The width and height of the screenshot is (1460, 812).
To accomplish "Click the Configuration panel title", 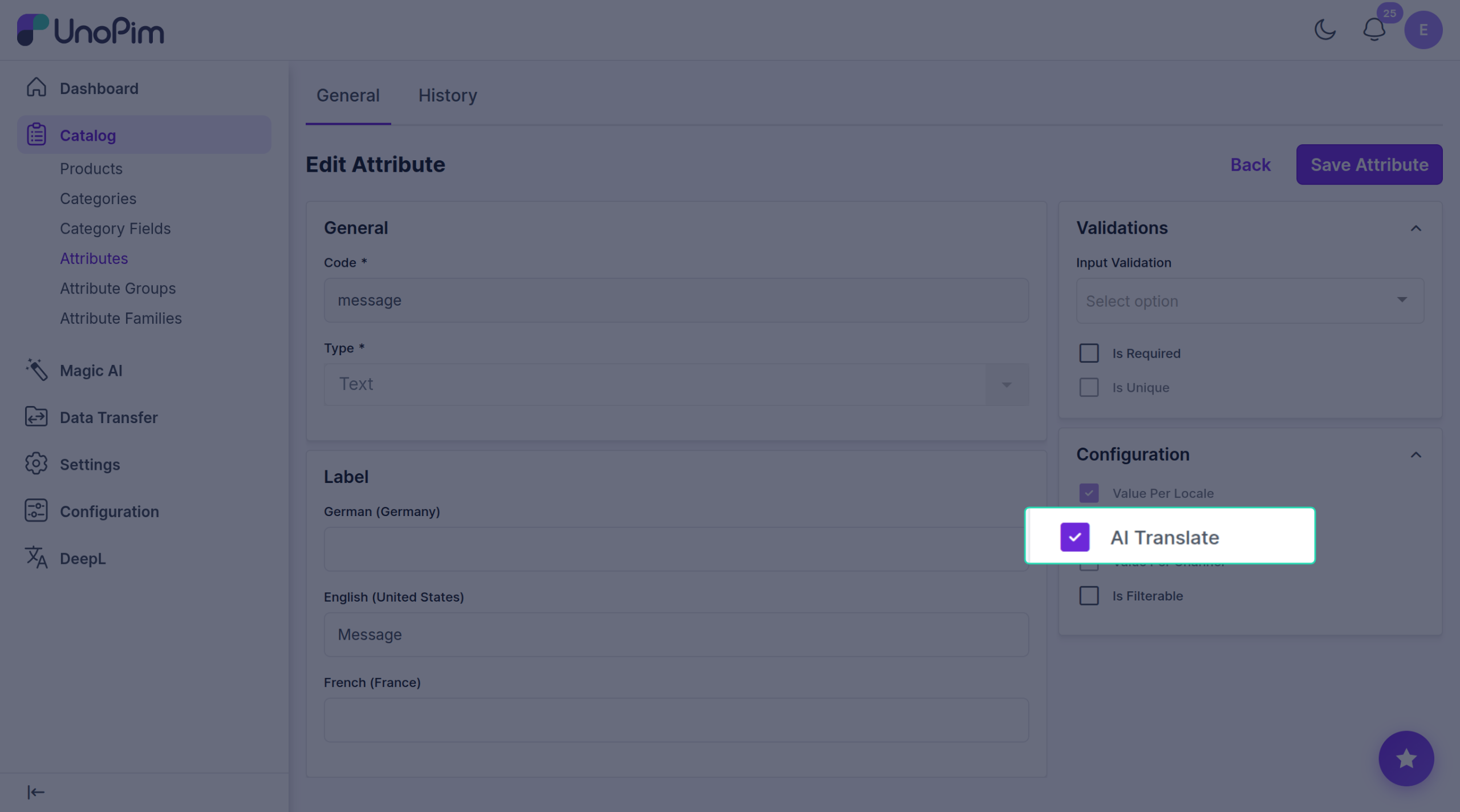I will click(x=1133, y=454).
